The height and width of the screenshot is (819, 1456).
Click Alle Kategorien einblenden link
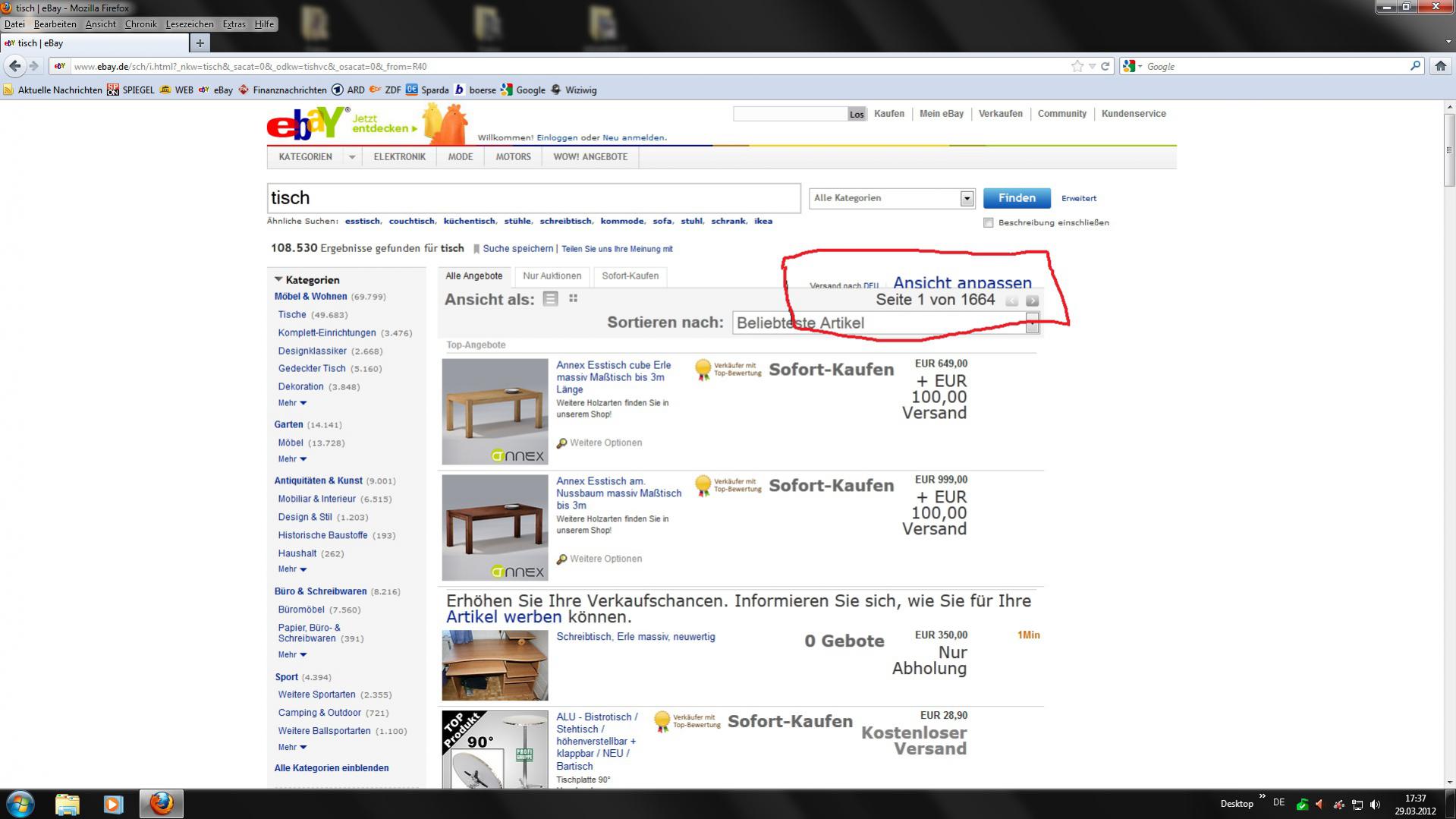pyautogui.click(x=332, y=768)
